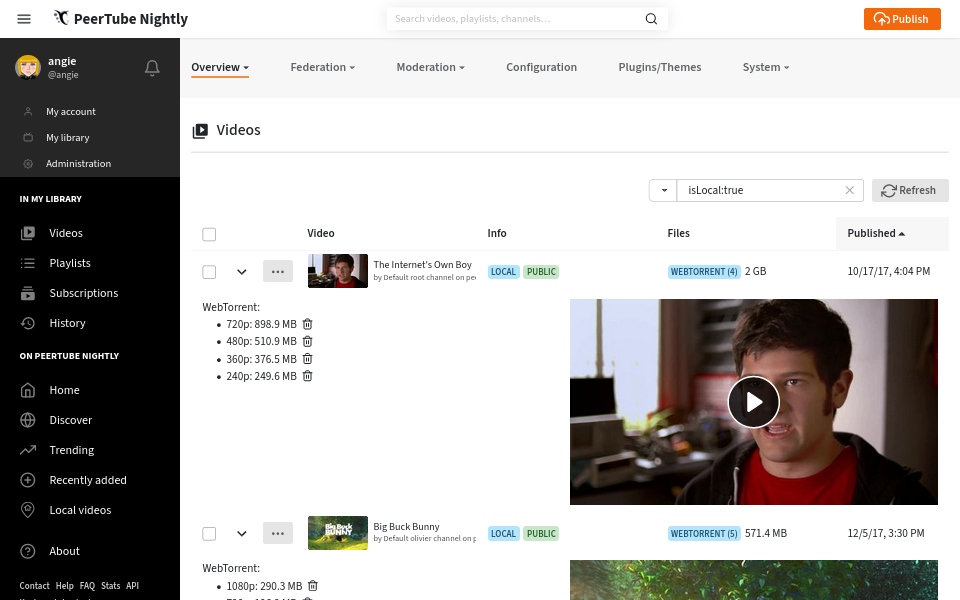Click the Publish button
This screenshot has width=960, height=600.
(x=902, y=19)
